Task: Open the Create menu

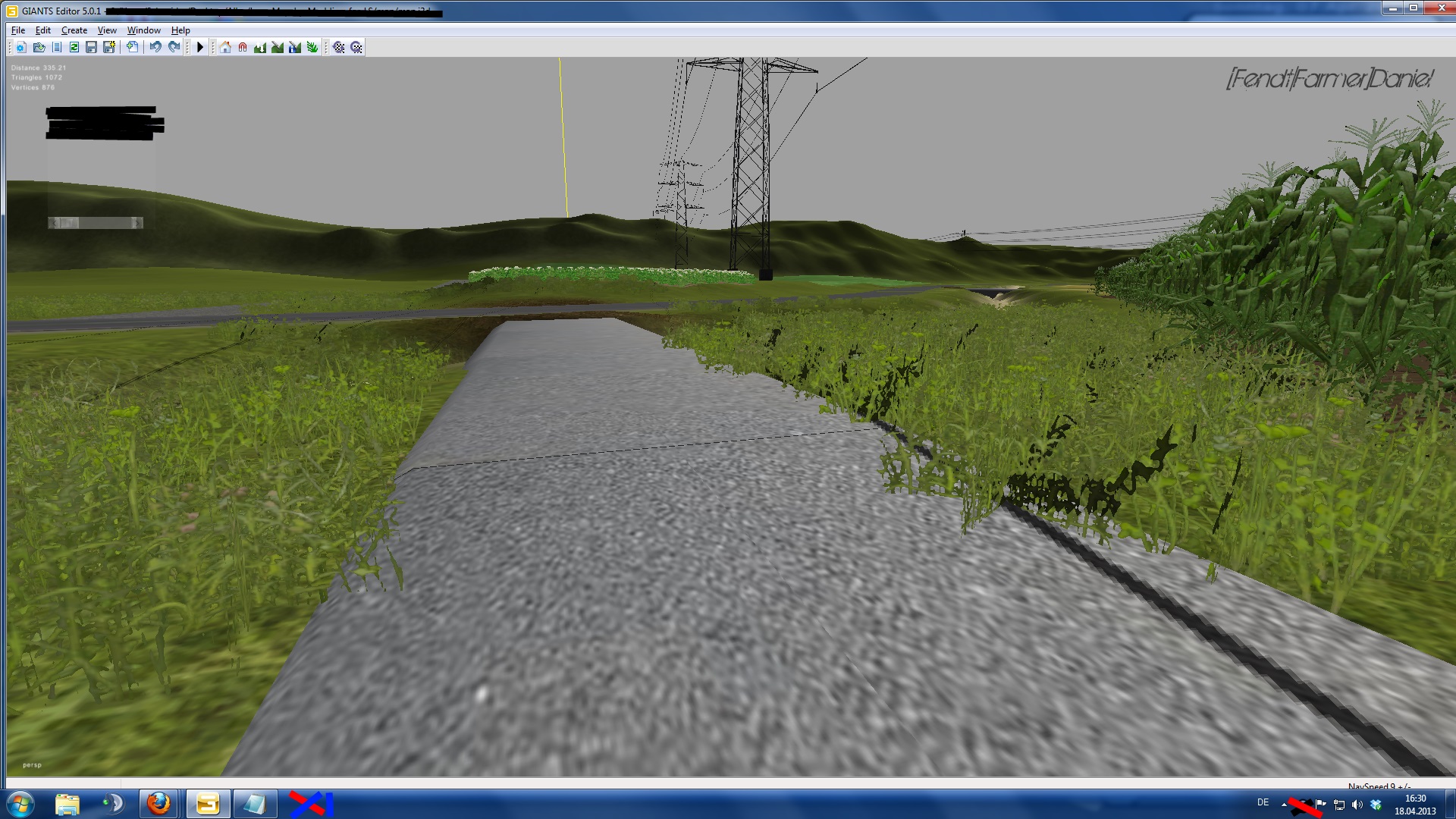Action: 74,30
